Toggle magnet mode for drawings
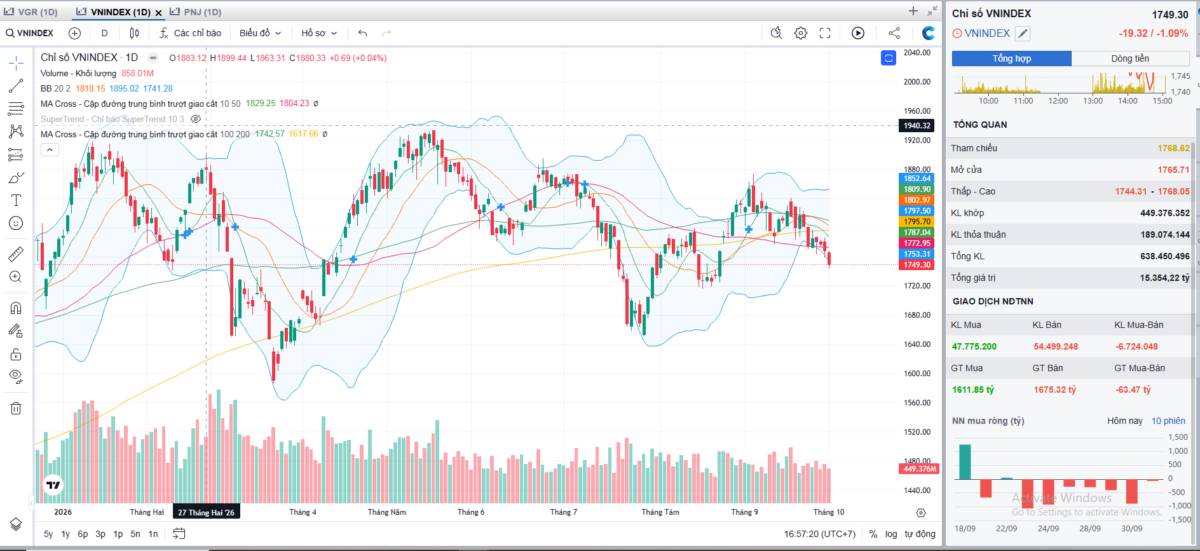 (15, 308)
